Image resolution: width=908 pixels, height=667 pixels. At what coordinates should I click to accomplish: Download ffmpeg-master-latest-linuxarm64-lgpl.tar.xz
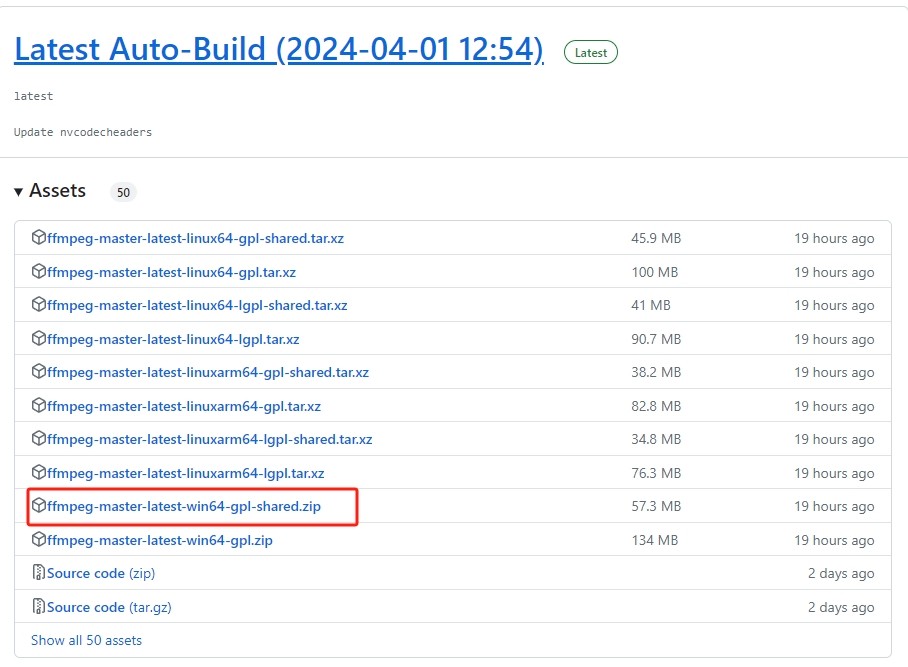(185, 473)
